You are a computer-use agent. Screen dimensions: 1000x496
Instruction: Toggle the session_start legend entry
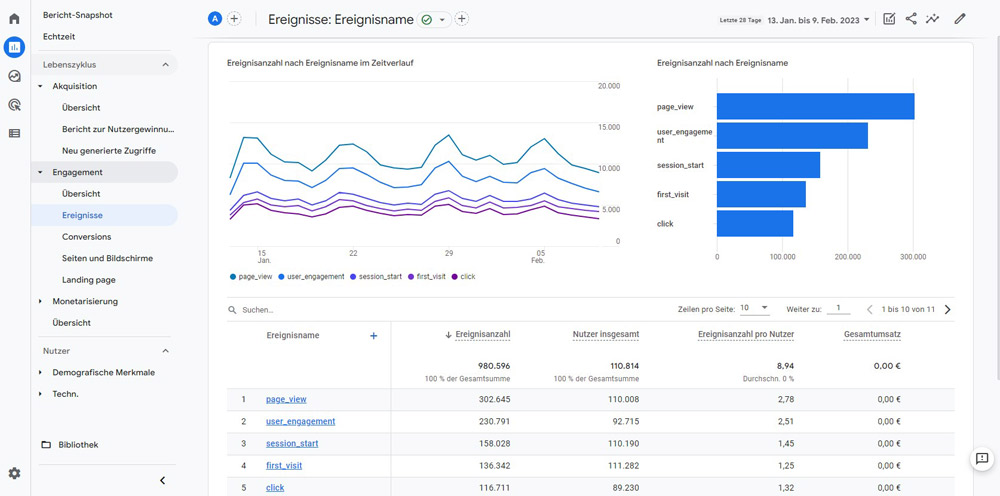pos(374,276)
